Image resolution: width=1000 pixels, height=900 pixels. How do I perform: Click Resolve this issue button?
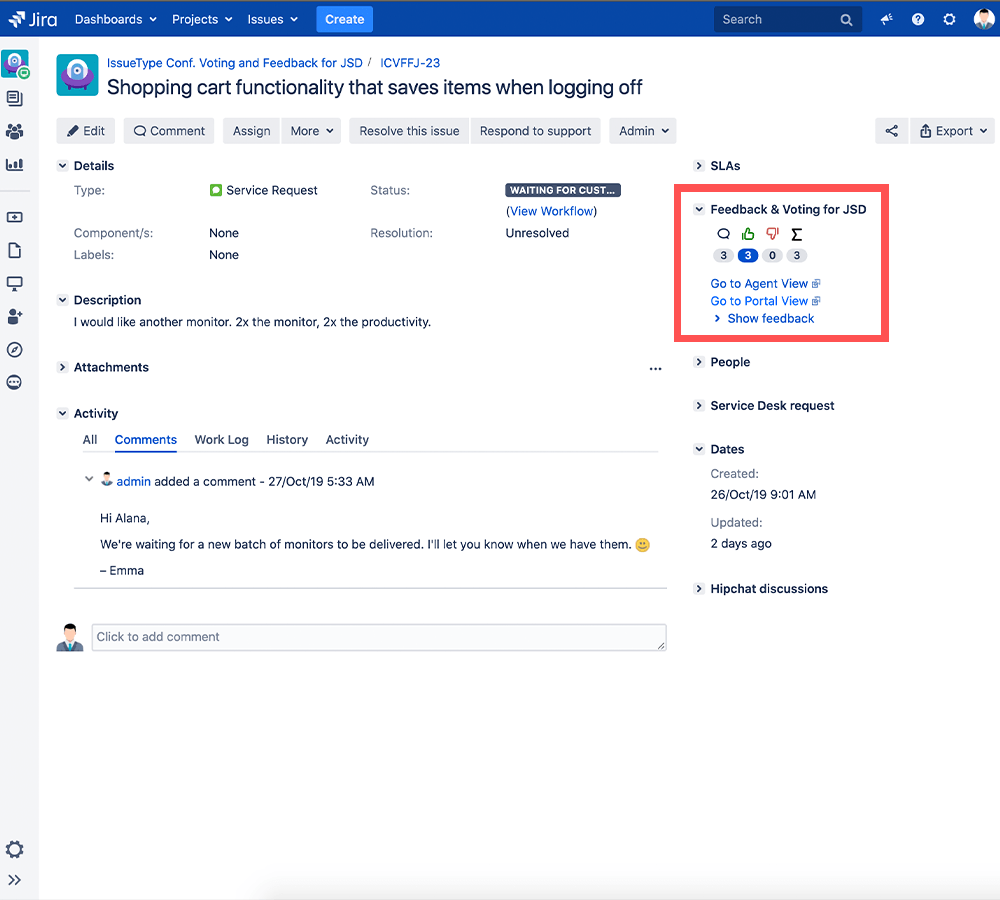click(x=409, y=131)
